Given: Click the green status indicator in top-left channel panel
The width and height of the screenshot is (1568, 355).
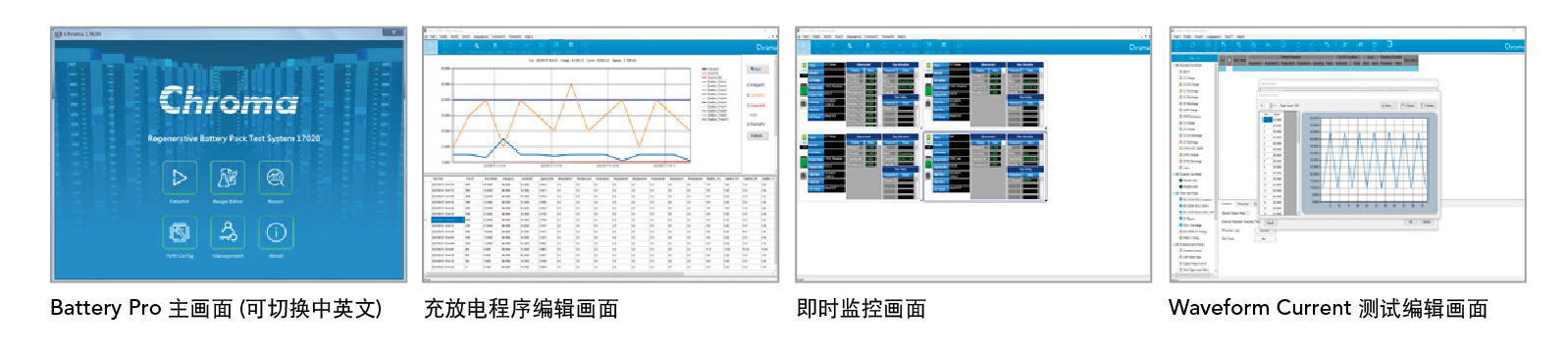Looking at the screenshot, I should click(x=805, y=66).
